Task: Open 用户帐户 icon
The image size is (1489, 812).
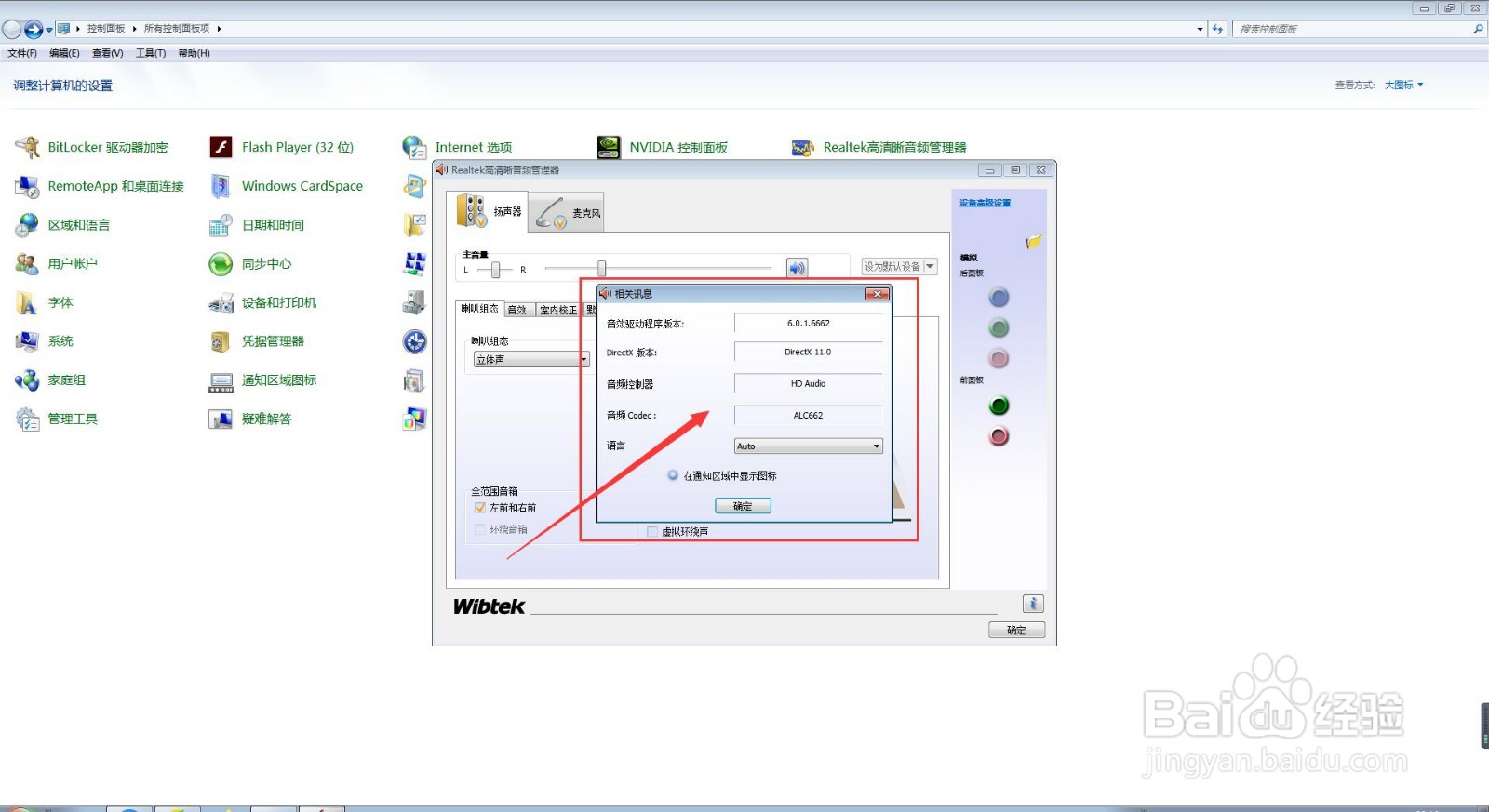Action: click(x=27, y=263)
